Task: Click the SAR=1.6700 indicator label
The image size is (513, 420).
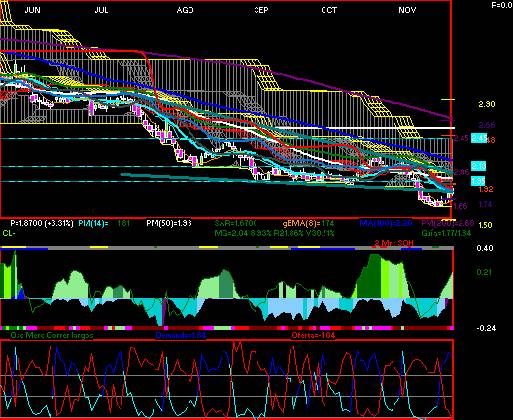Action: [235, 223]
